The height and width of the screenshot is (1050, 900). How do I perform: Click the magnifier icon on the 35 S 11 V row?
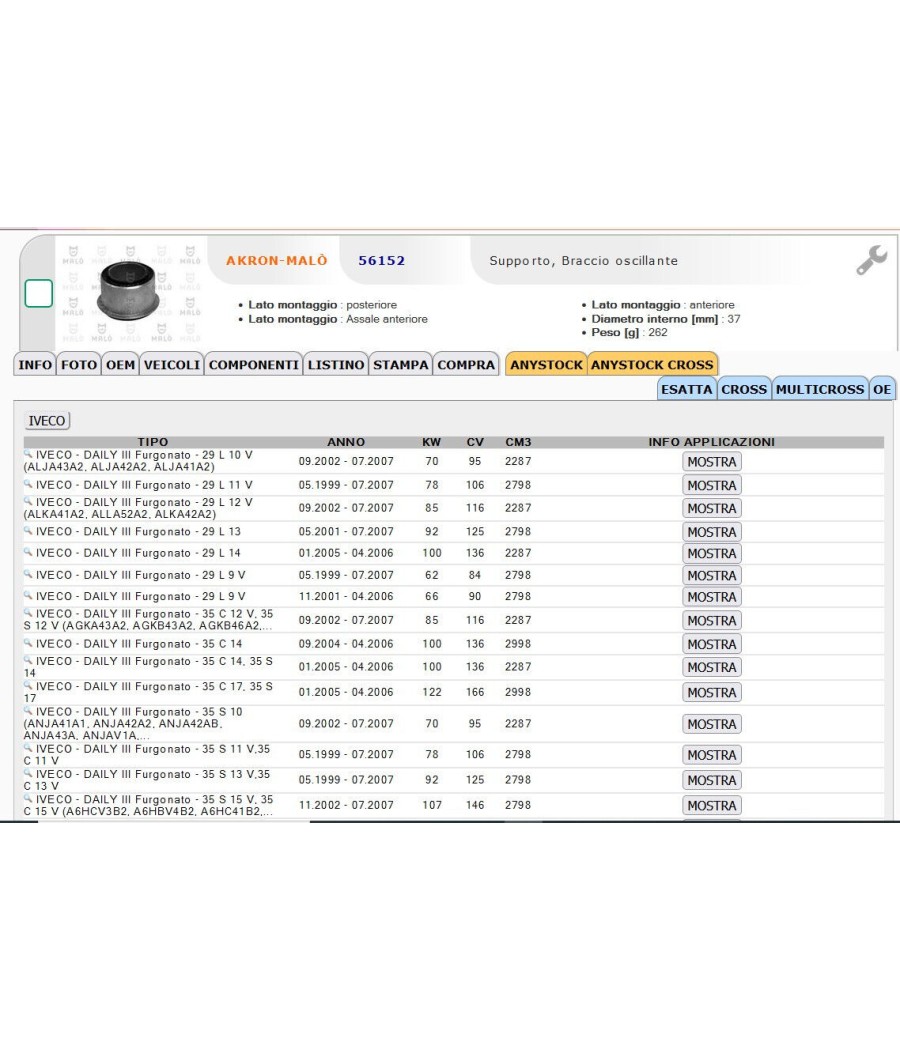[28, 748]
